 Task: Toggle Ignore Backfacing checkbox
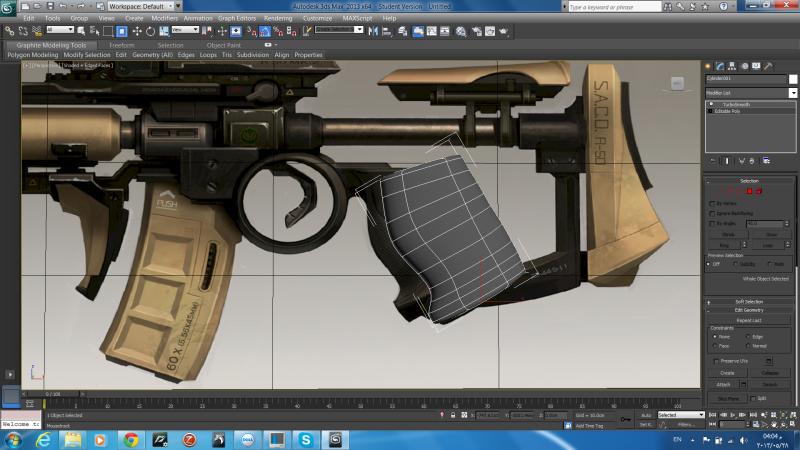(712, 213)
